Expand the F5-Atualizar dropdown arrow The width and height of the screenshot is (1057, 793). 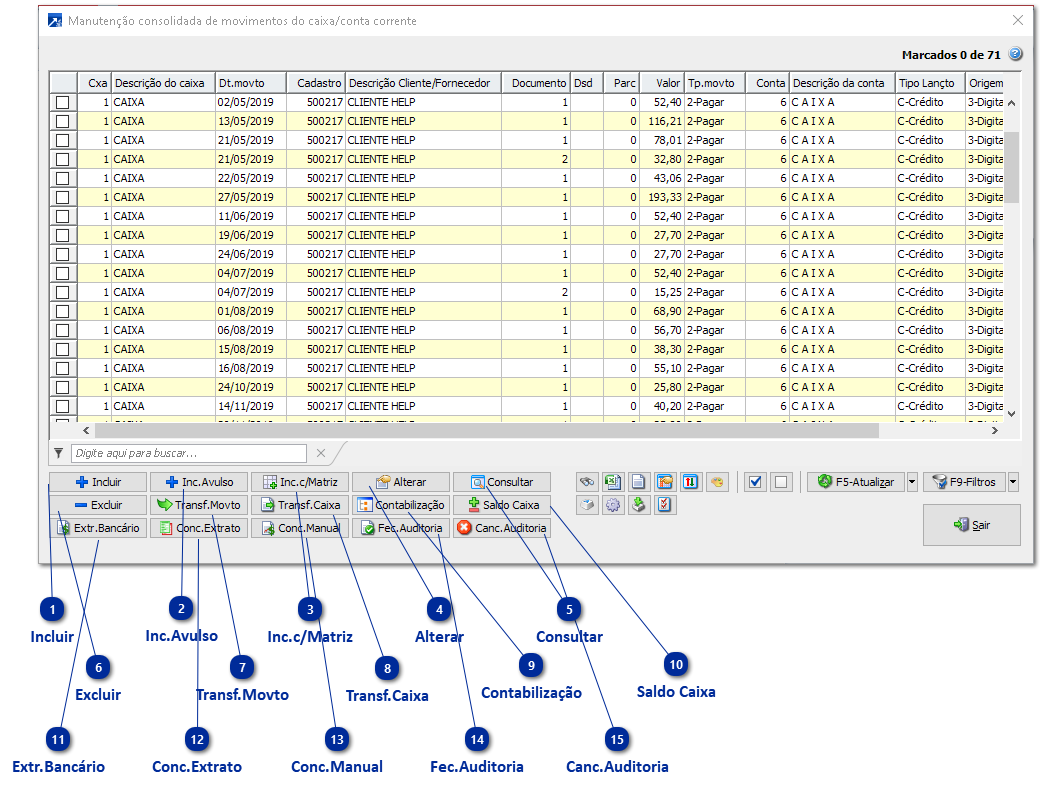tap(911, 482)
